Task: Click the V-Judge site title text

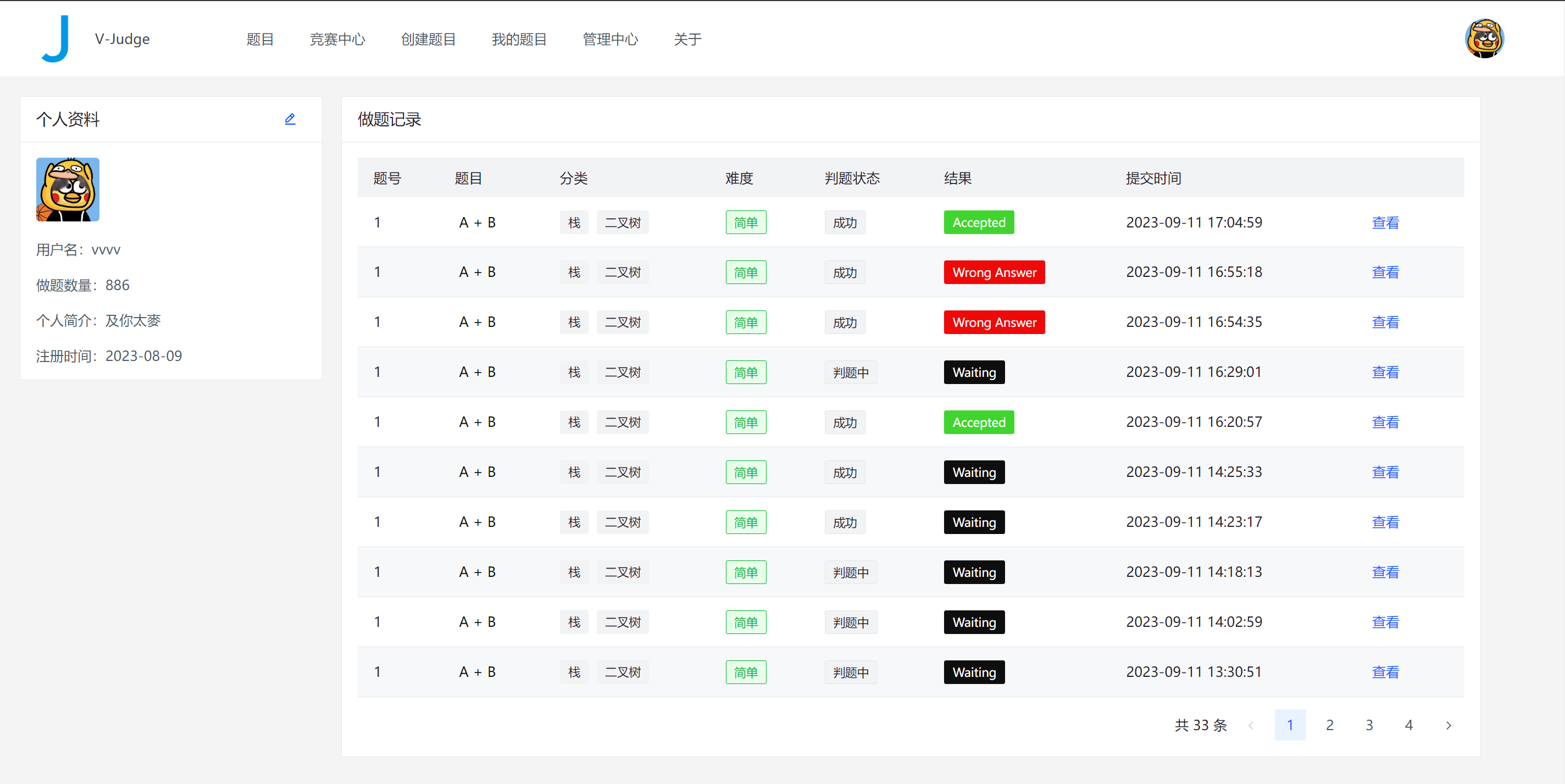Action: coord(122,39)
